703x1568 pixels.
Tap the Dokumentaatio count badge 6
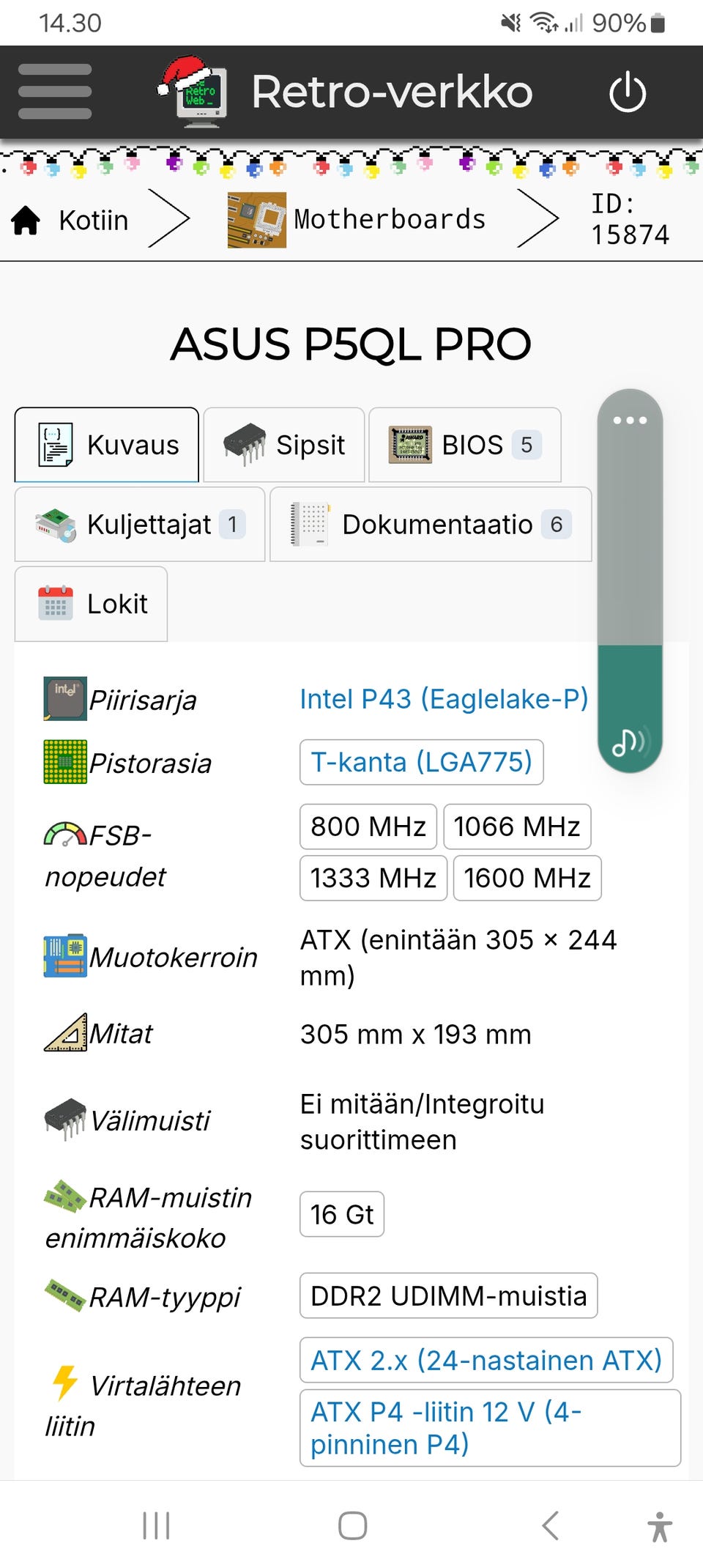[x=557, y=525]
